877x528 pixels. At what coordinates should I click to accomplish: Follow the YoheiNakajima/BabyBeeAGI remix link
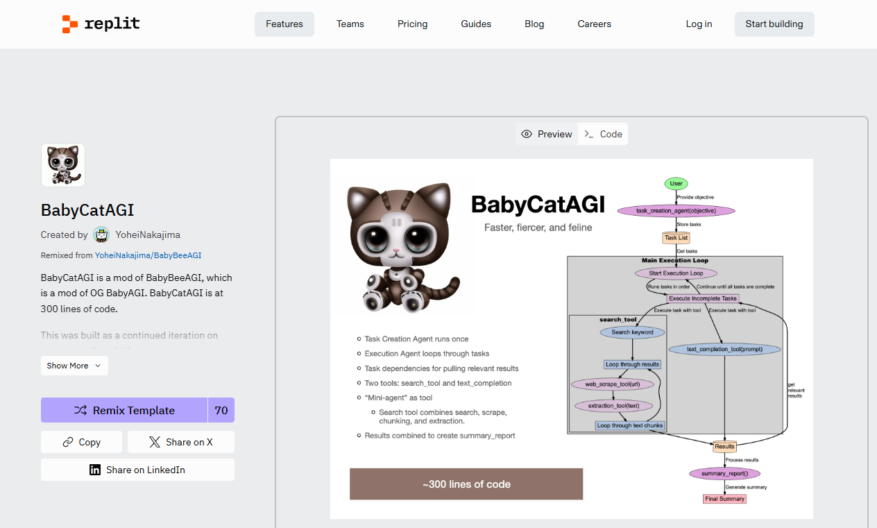tap(148, 255)
